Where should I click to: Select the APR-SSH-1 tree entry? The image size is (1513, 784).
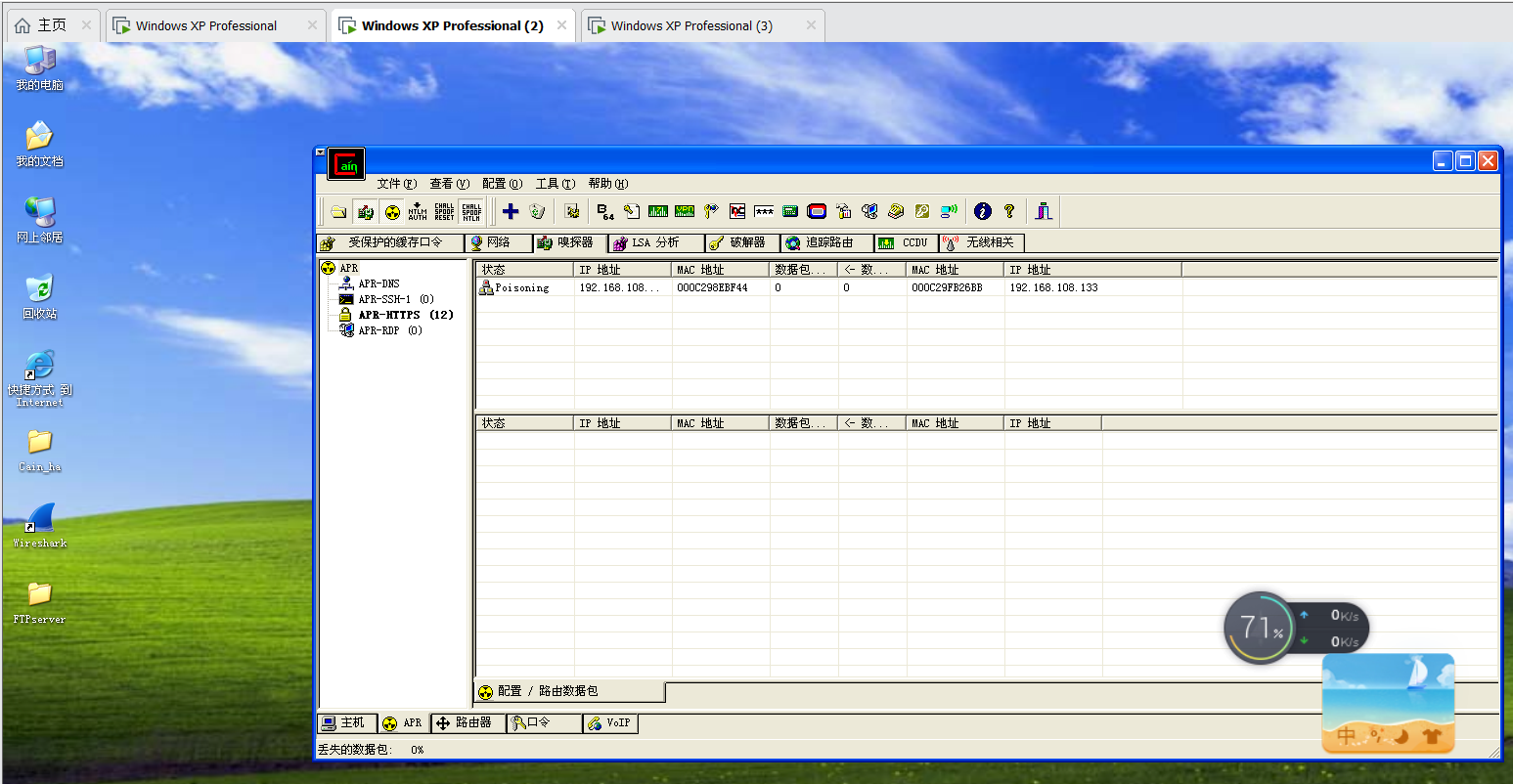coord(395,299)
